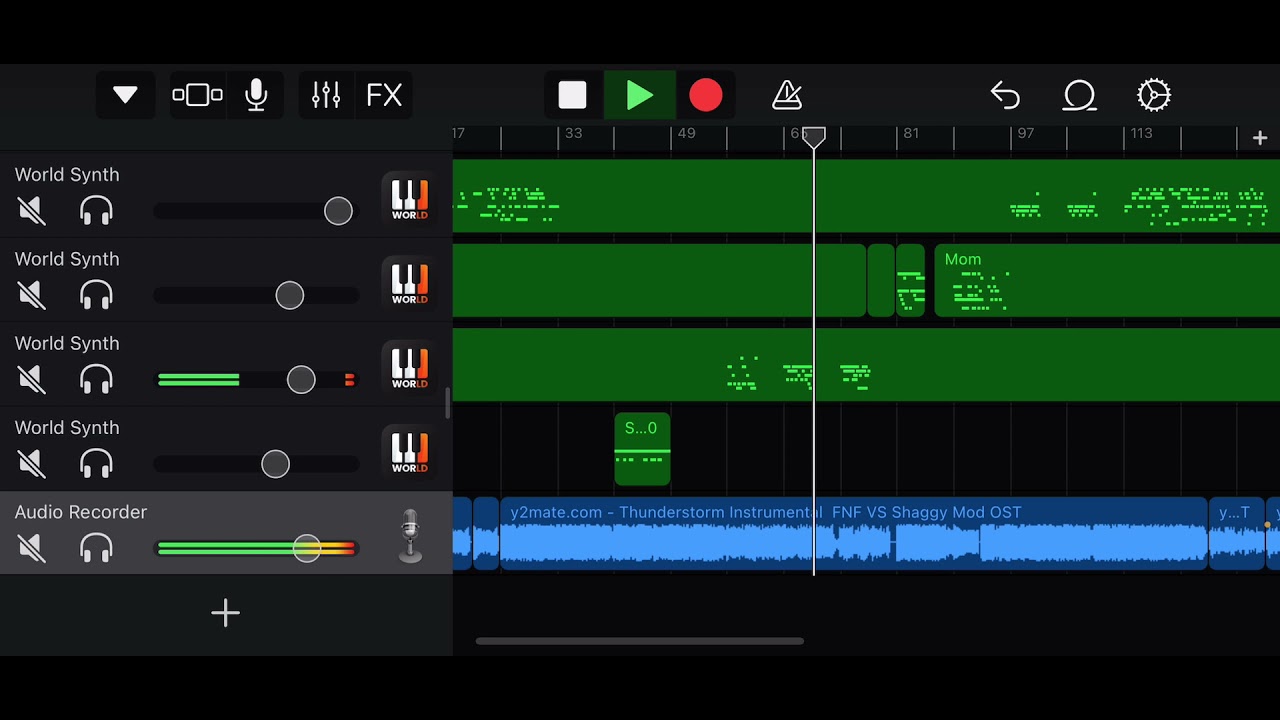
Task: Add a new track with plus button
Action: click(x=226, y=613)
